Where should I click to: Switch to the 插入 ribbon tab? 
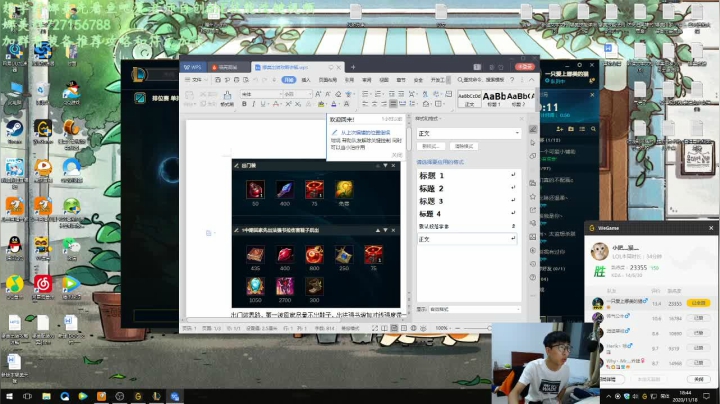[x=306, y=80]
